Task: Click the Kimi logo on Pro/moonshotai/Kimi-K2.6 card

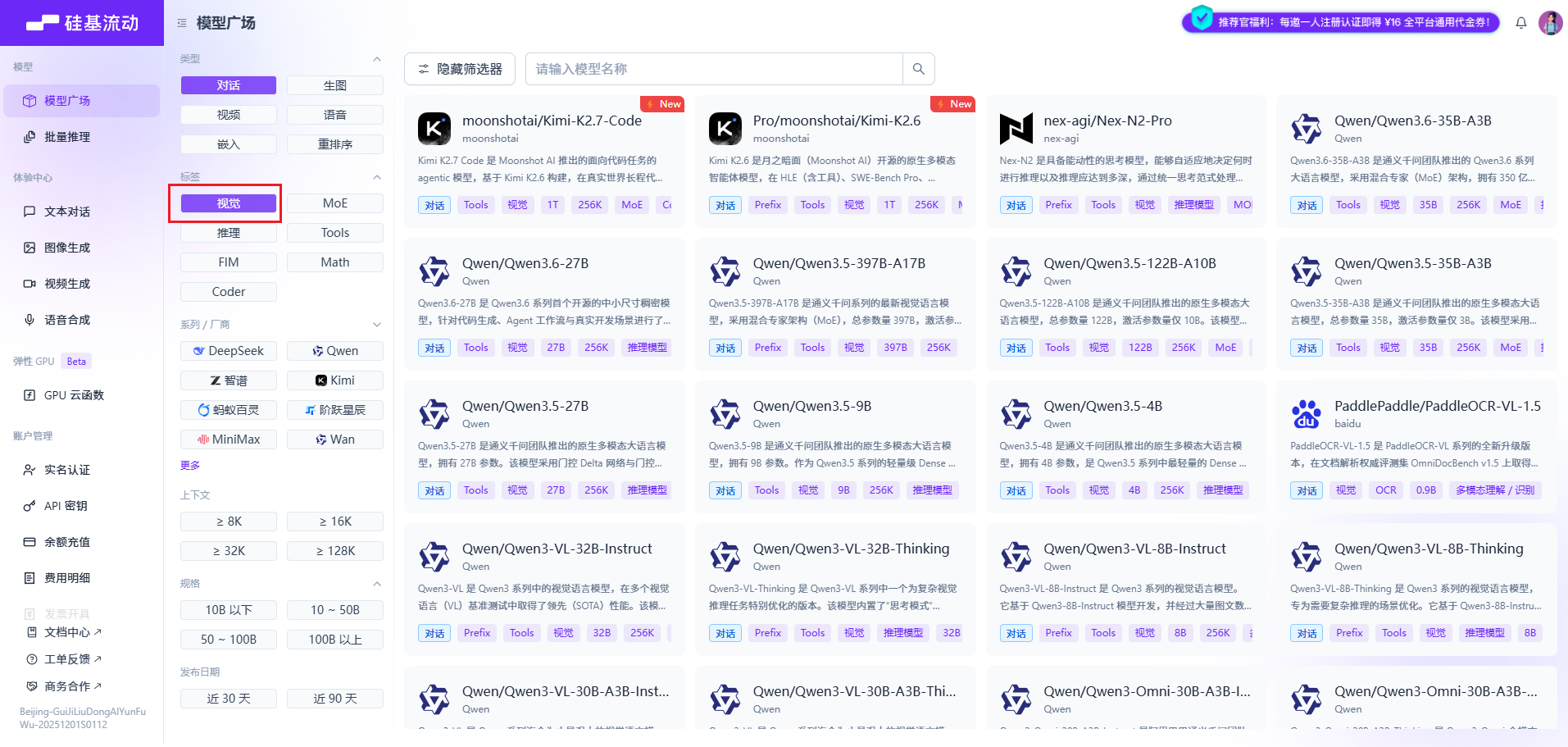Action: coord(725,129)
